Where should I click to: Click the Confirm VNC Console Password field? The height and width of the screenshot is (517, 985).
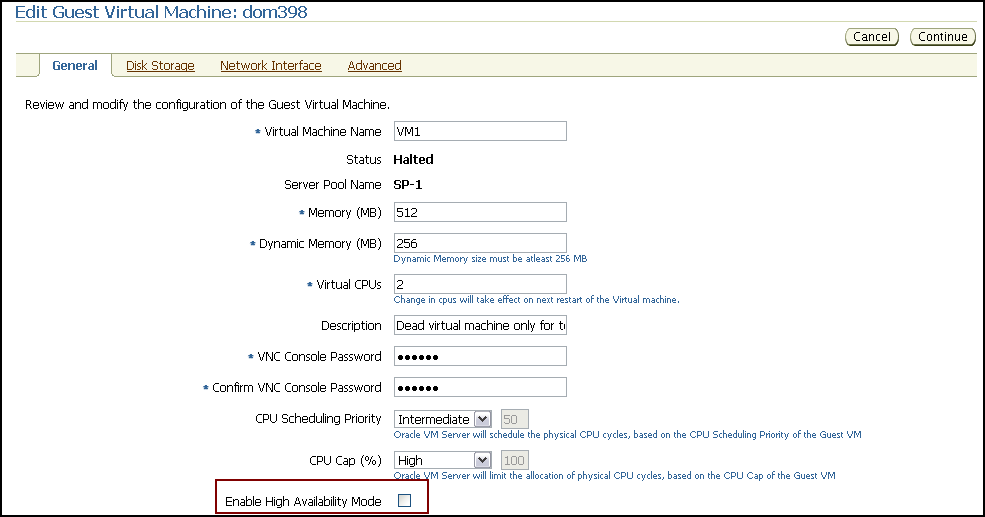(x=480, y=387)
